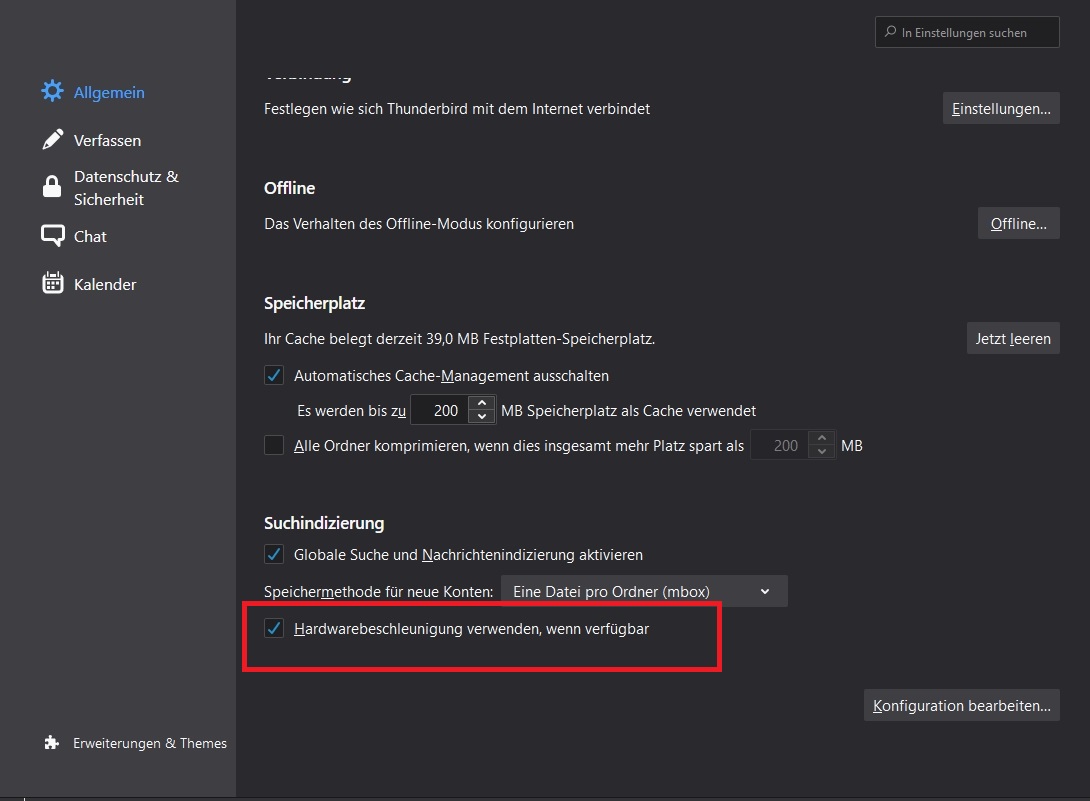Switch to Datenschutz & Sicherheit section
This screenshot has height=801, width=1090.
(126, 188)
